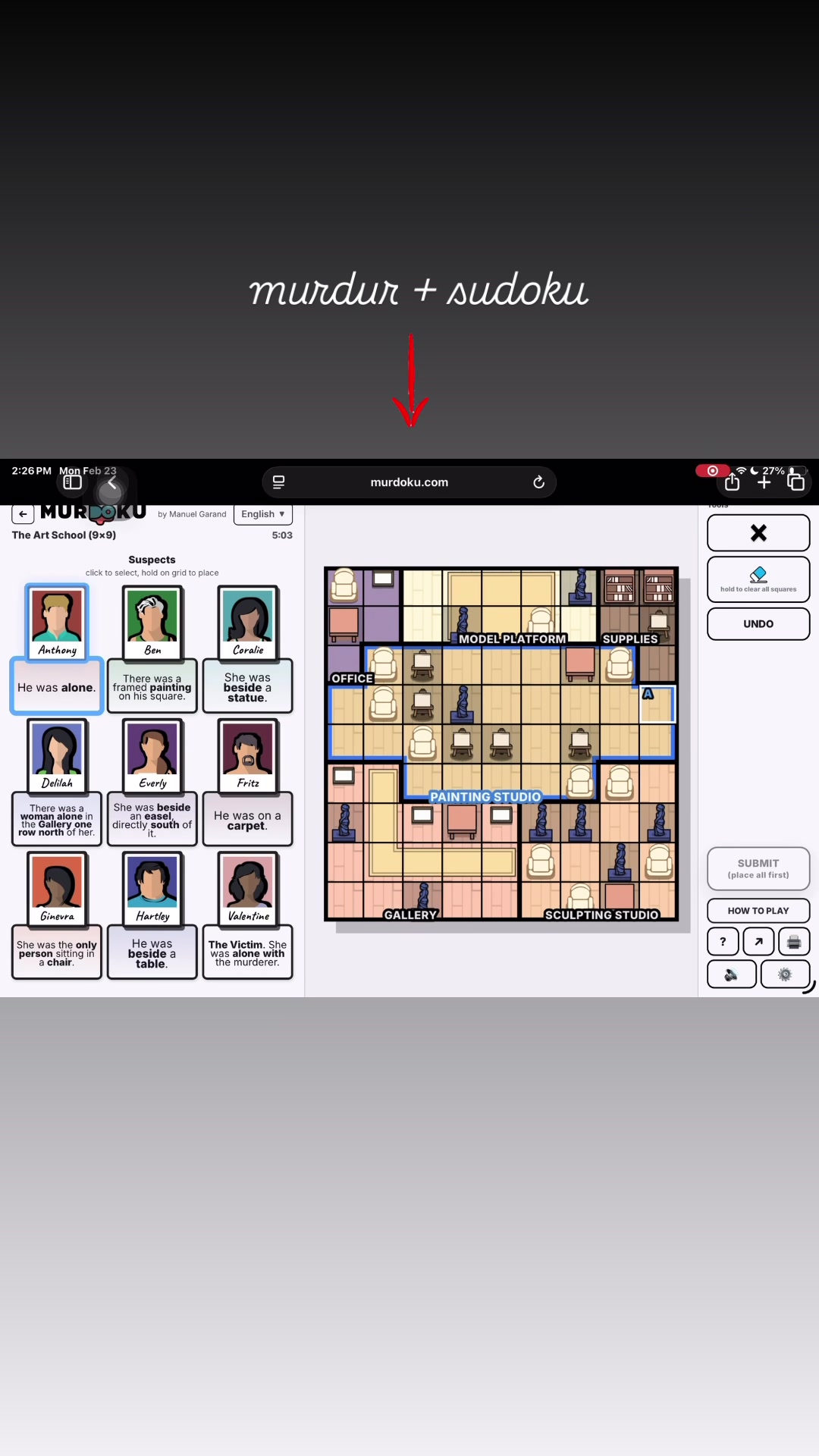Viewport: 819px width, 1456px height.
Task: Click the left bookshelf in Supplies
Action: point(619,586)
